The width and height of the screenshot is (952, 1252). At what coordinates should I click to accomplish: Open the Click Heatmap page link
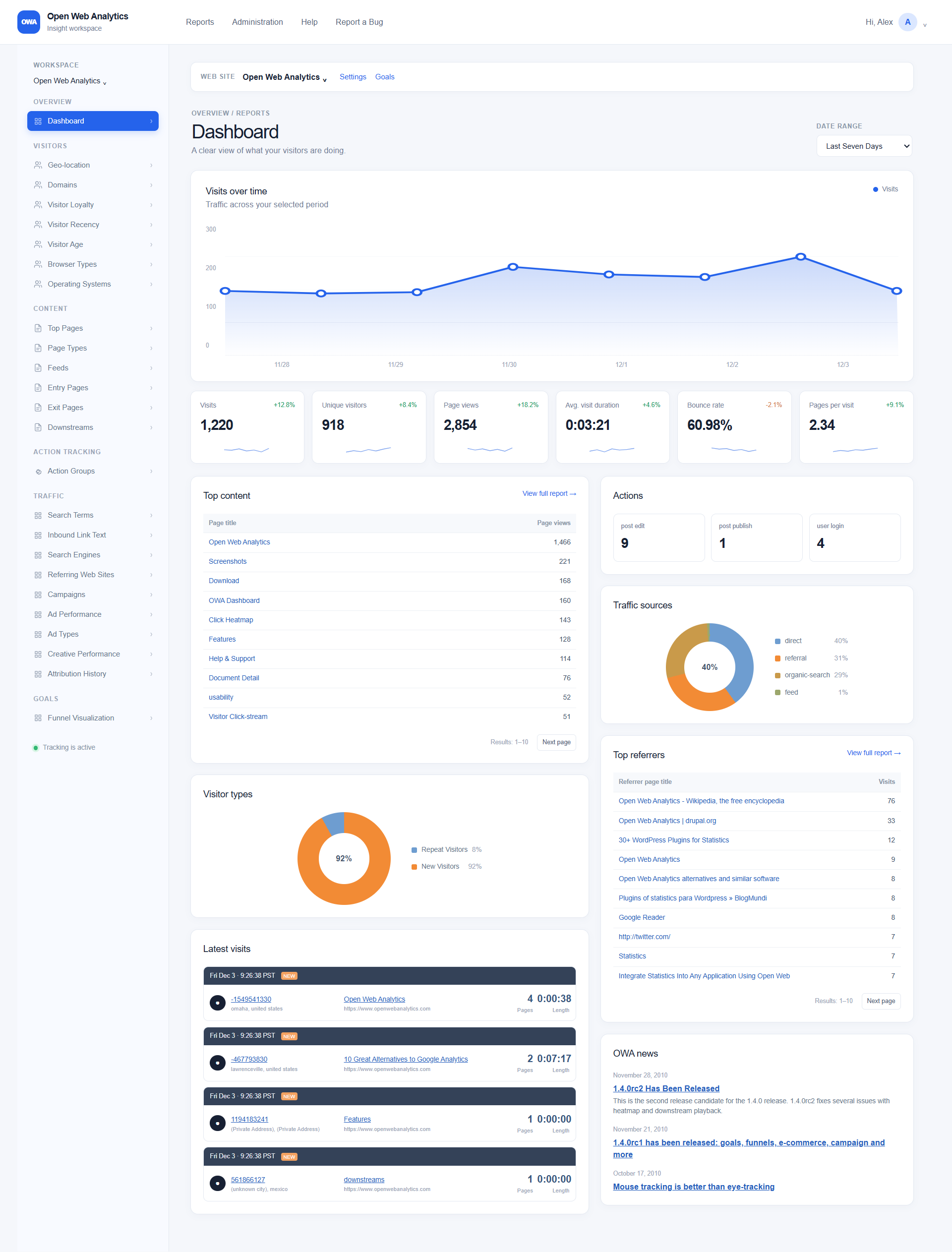(231, 620)
